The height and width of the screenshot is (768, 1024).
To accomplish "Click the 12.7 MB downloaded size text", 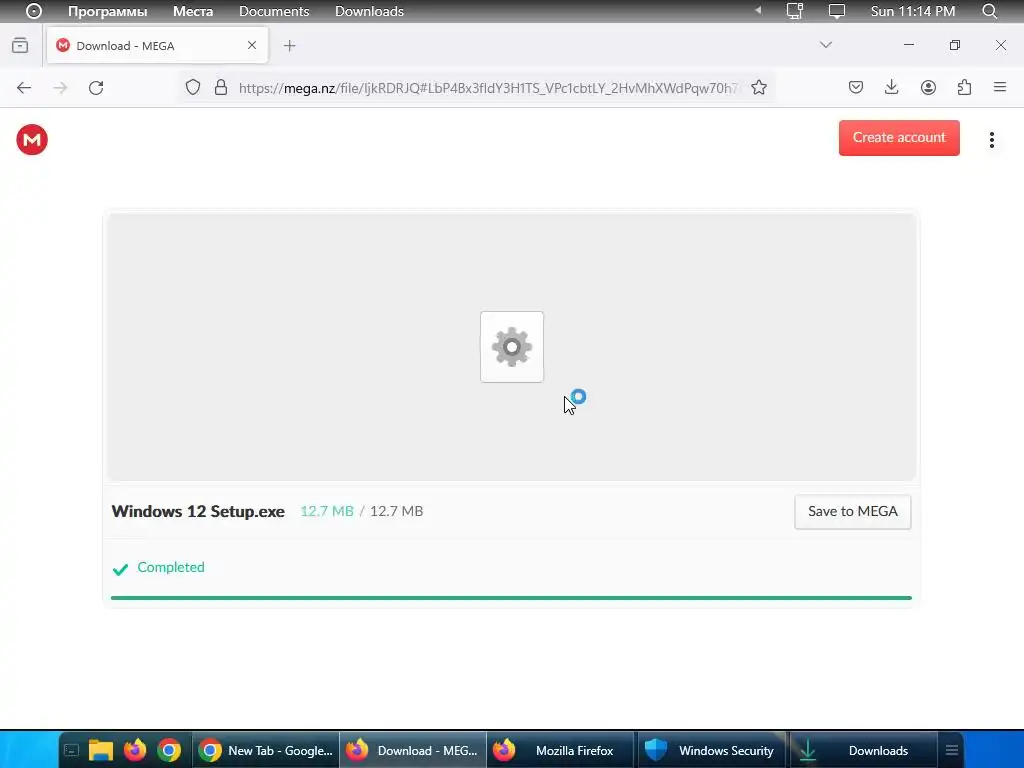I will (x=327, y=511).
